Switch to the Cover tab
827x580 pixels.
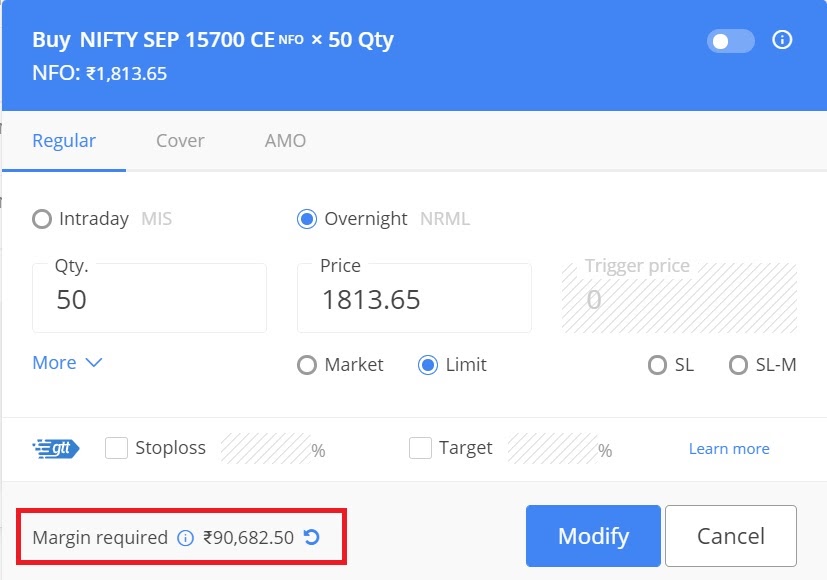(x=180, y=141)
